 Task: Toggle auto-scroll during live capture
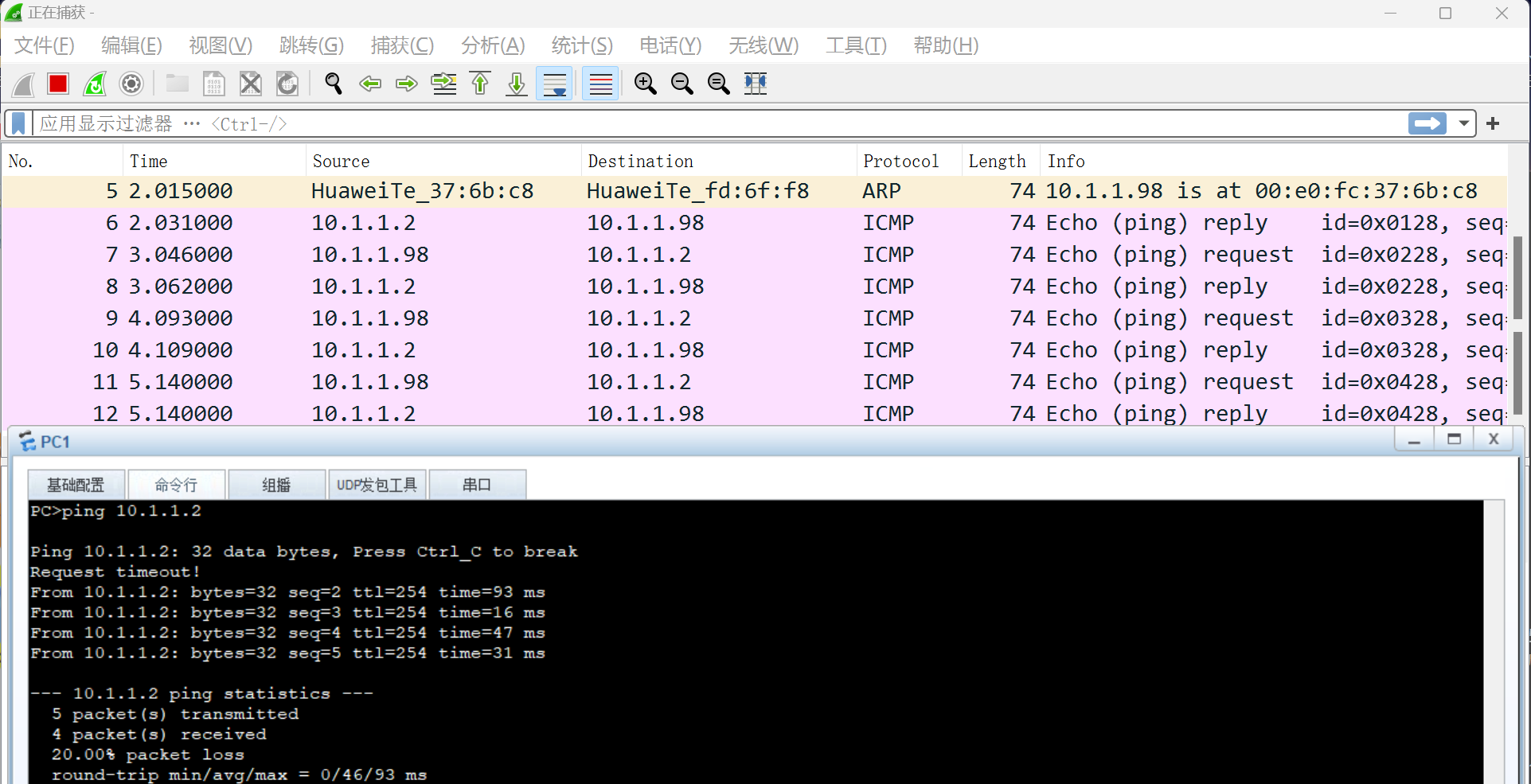(x=555, y=84)
